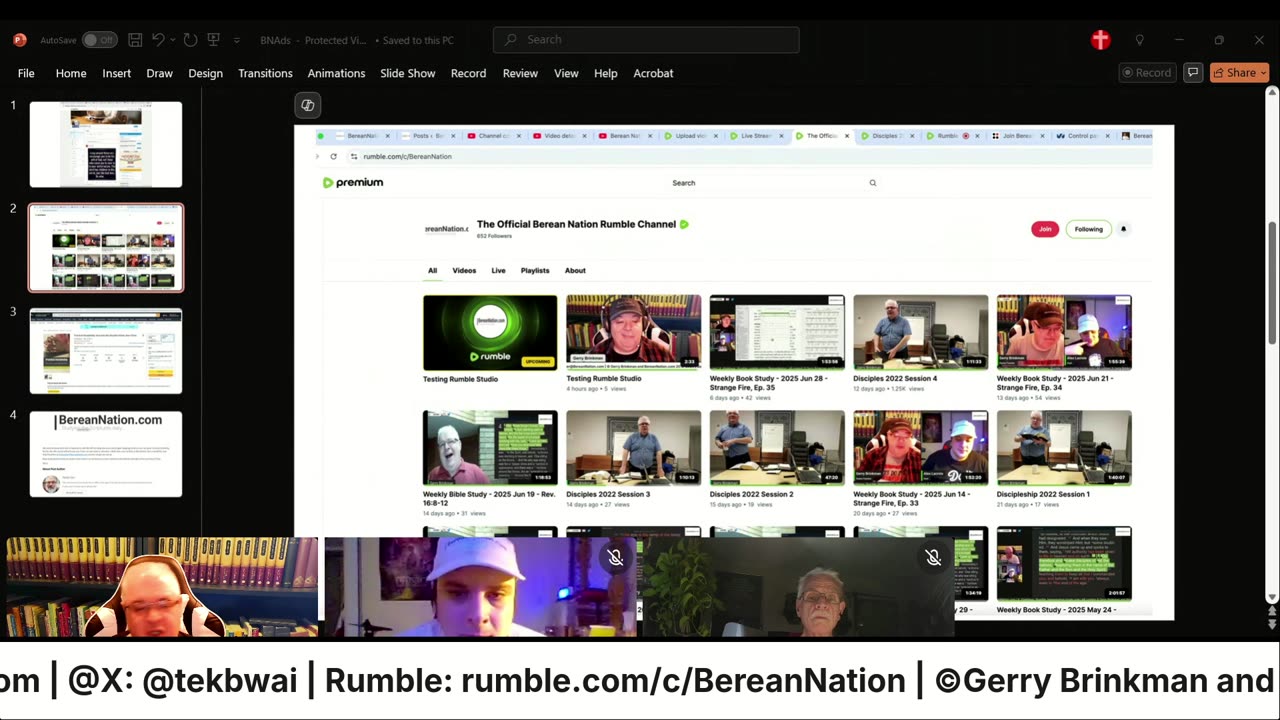Viewport: 1280px width, 720px height.
Task: Open the Record ribbon tab
Action: 468,73
